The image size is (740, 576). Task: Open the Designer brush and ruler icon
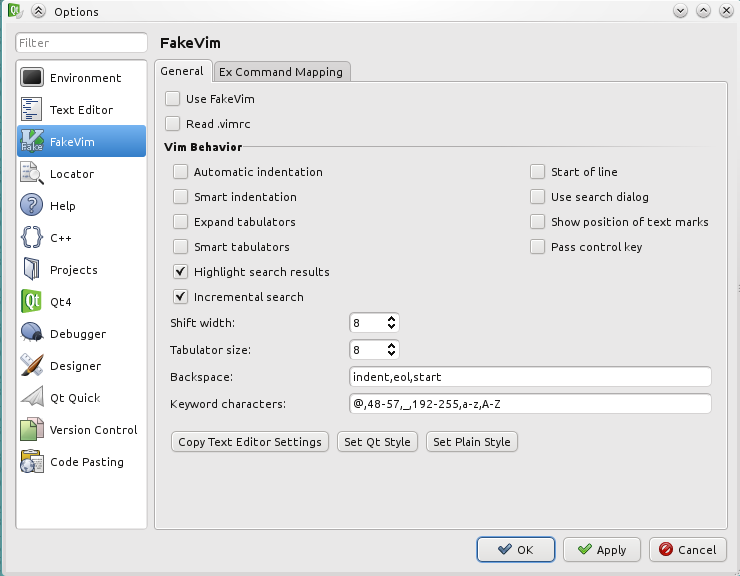pos(32,365)
